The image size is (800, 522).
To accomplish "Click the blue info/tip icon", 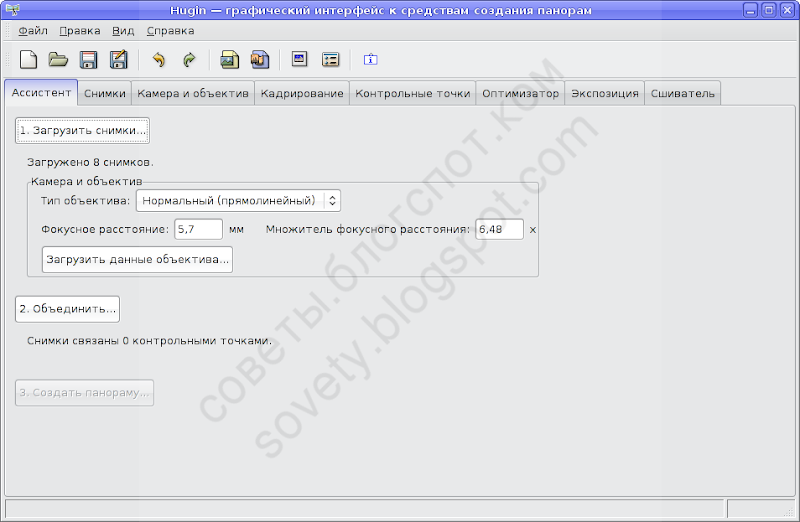I will (x=370, y=60).
